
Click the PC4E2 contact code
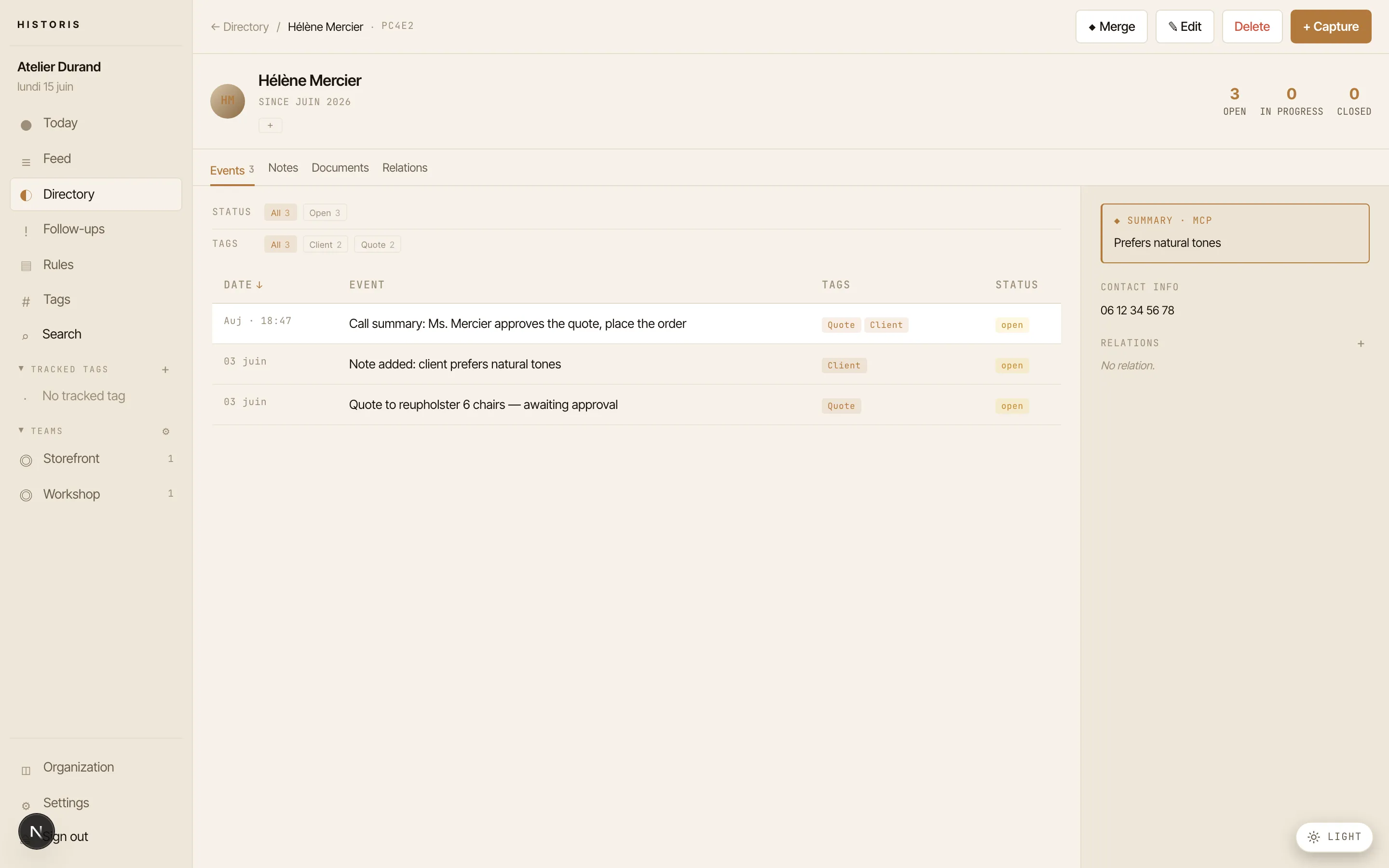pyautogui.click(x=397, y=26)
